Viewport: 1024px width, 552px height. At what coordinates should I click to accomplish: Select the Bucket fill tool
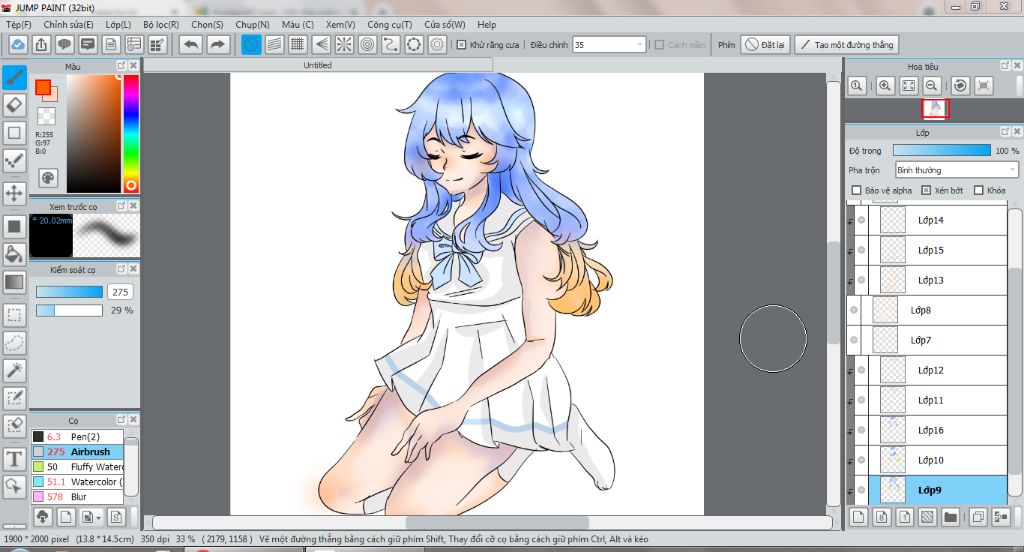point(14,254)
